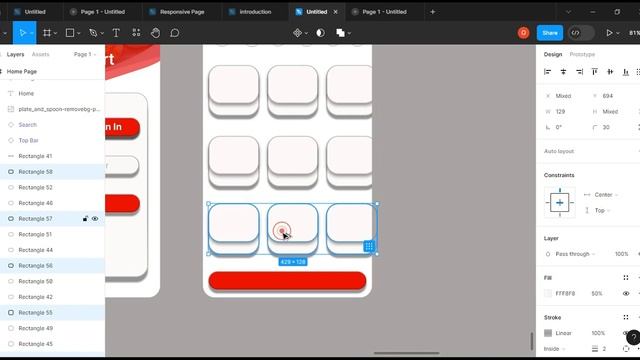Click the constraints preview box
640x360 pixels.
click(x=560, y=202)
